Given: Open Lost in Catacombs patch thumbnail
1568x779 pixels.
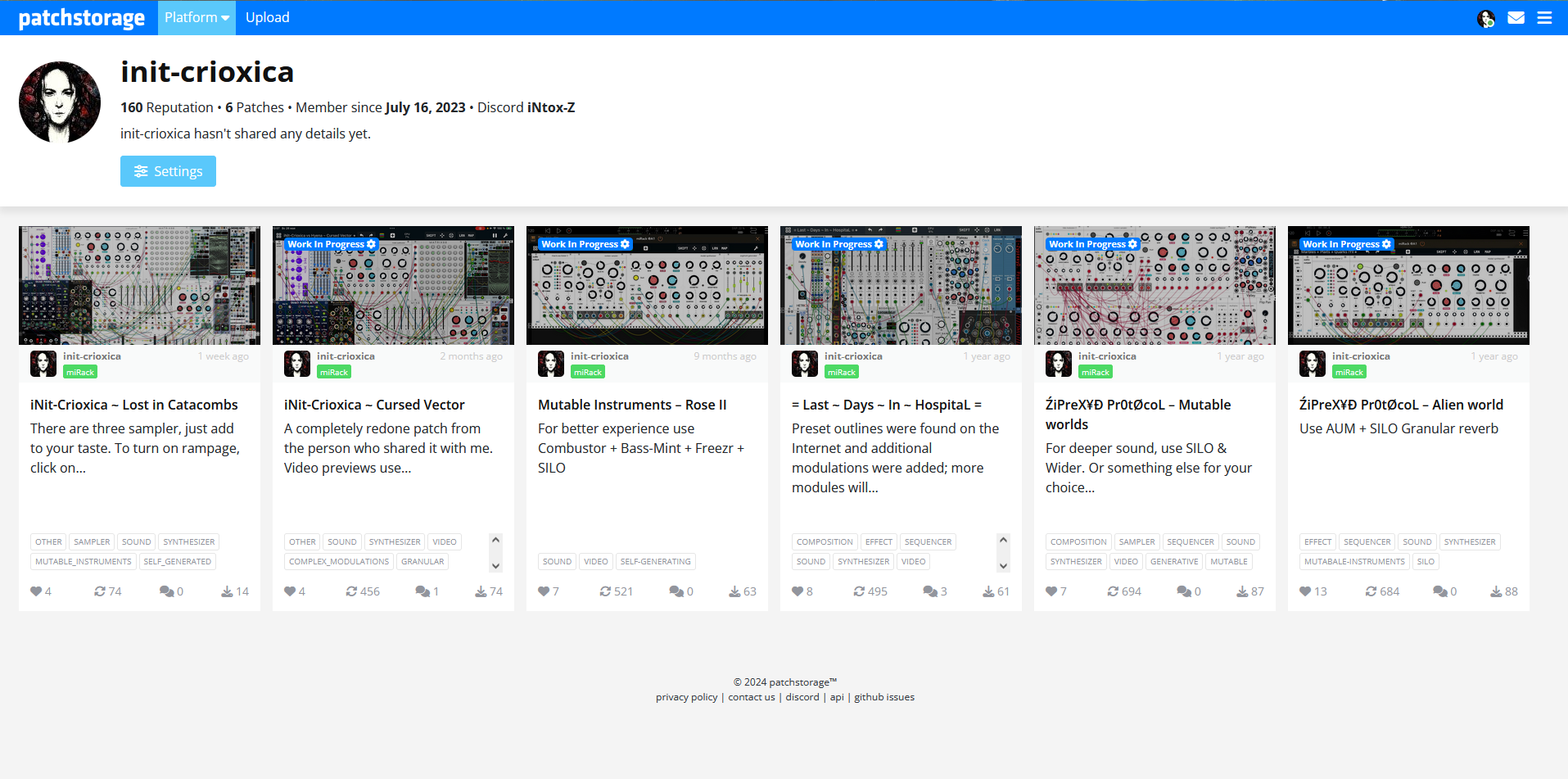Looking at the screenshot, I should 139,285.
